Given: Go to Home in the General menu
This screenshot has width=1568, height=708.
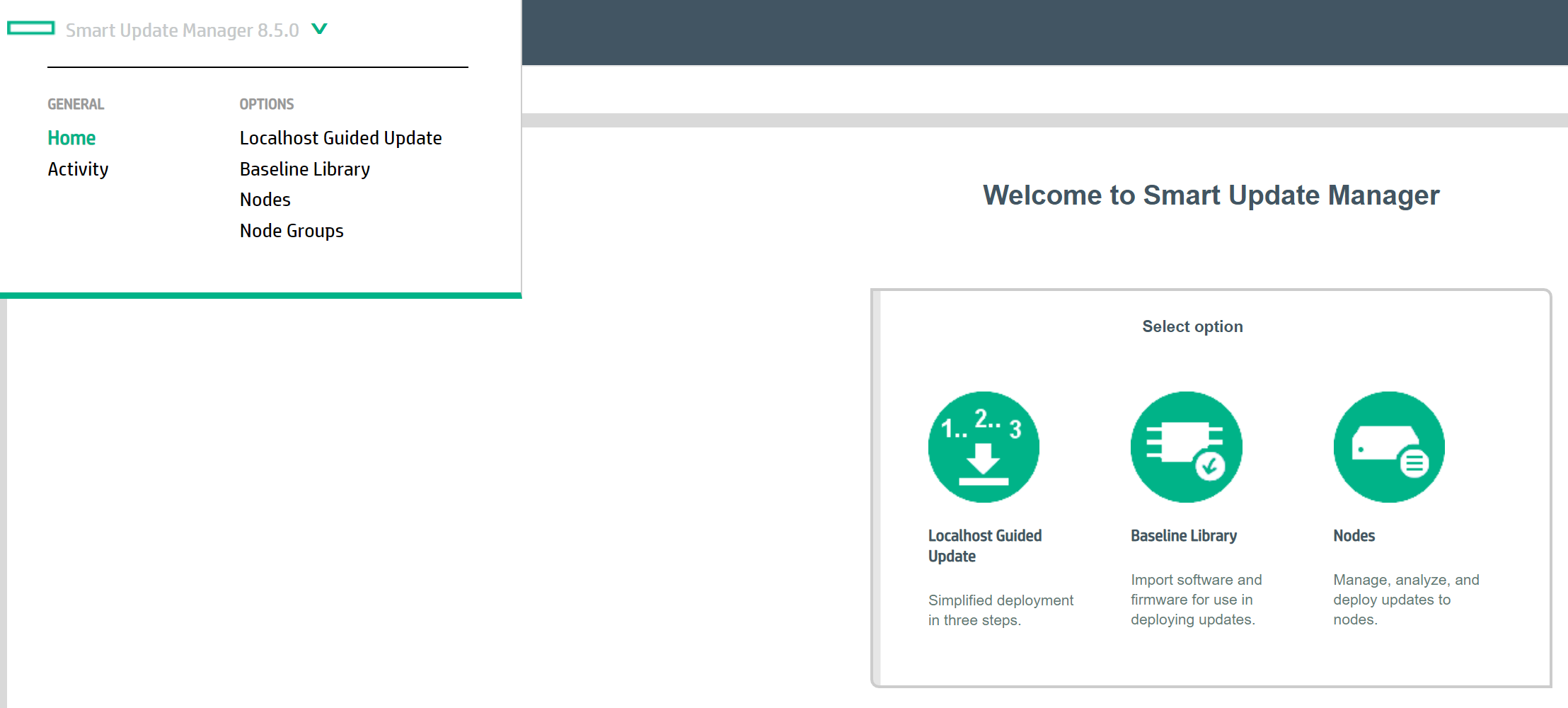Looking at the screenshot, I should [71, 138].
